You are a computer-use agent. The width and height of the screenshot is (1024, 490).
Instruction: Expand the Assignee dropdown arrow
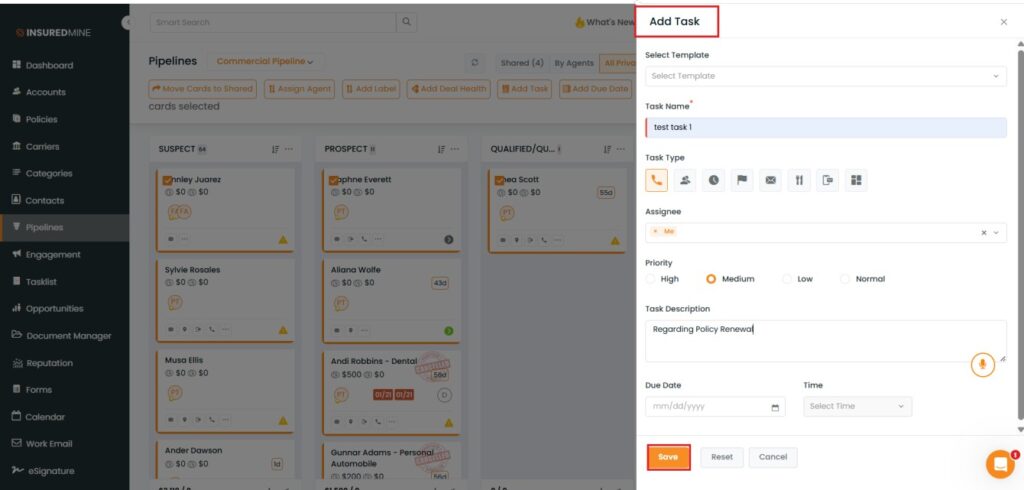(x=996, y=232)
